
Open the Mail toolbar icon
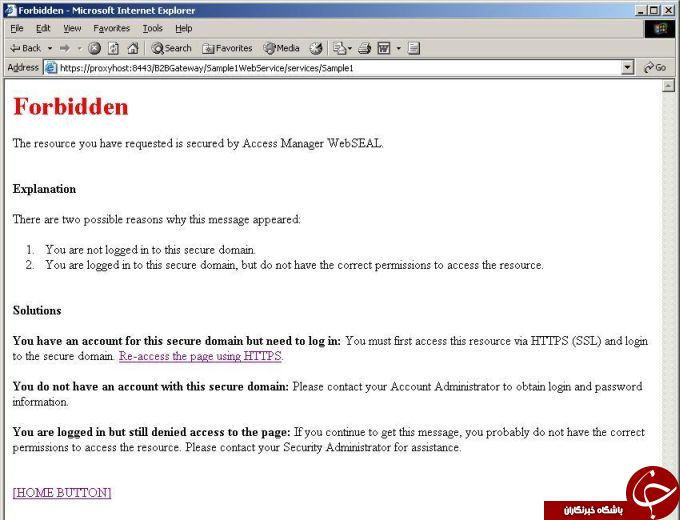pos(342,48)
